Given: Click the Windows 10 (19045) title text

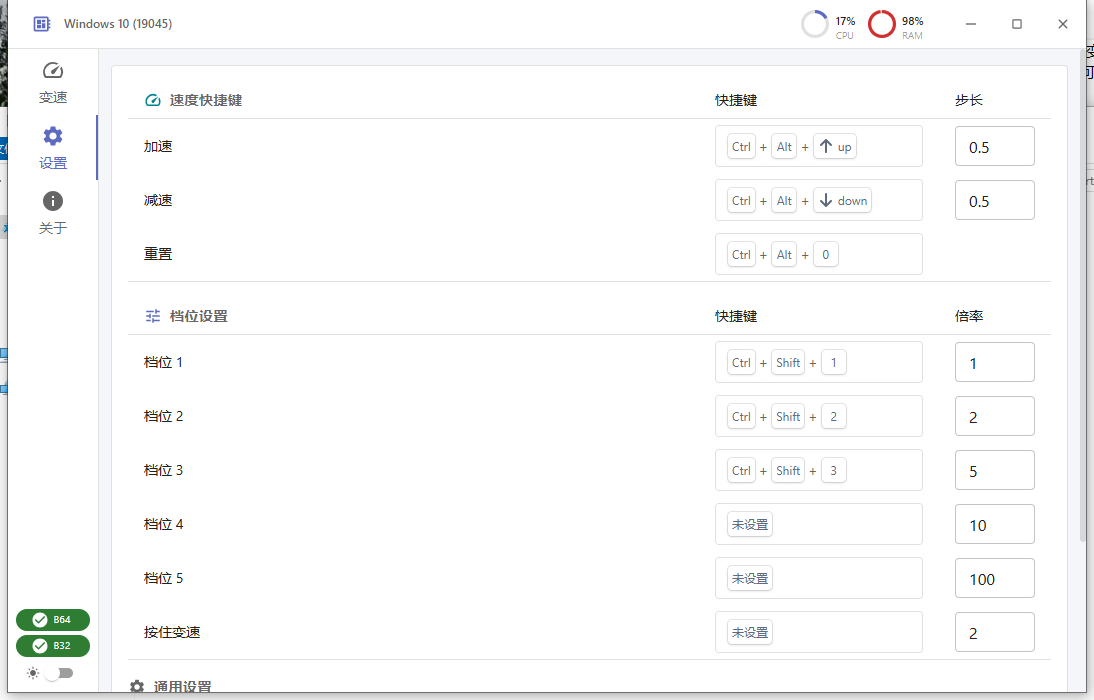Looking at the screenshot, I should (x=118, y=24).
